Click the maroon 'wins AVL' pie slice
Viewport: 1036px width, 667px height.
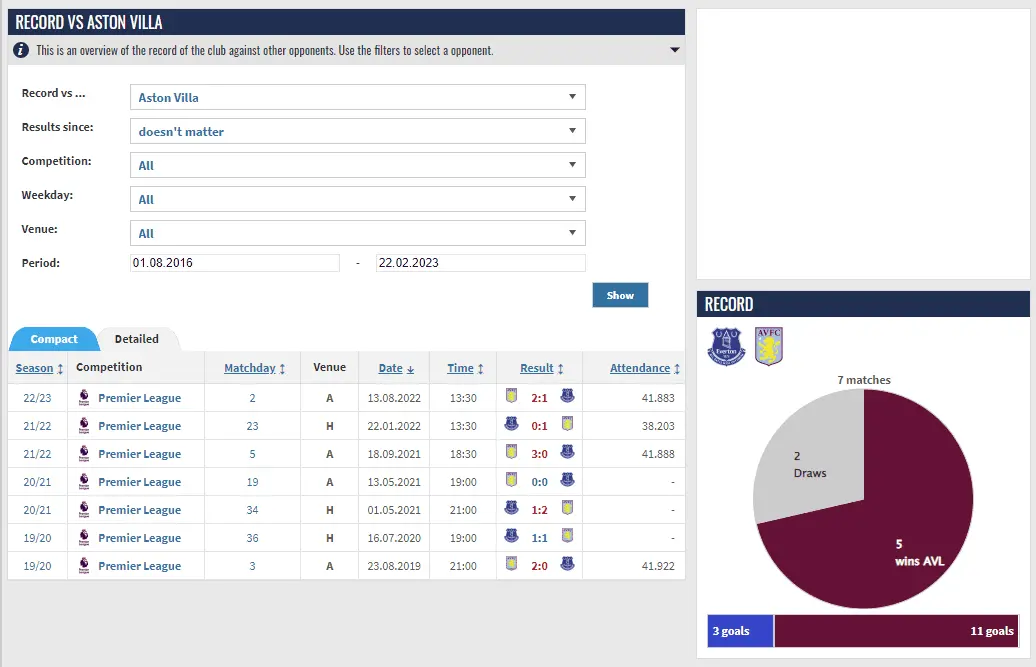[x=900, y=520]
